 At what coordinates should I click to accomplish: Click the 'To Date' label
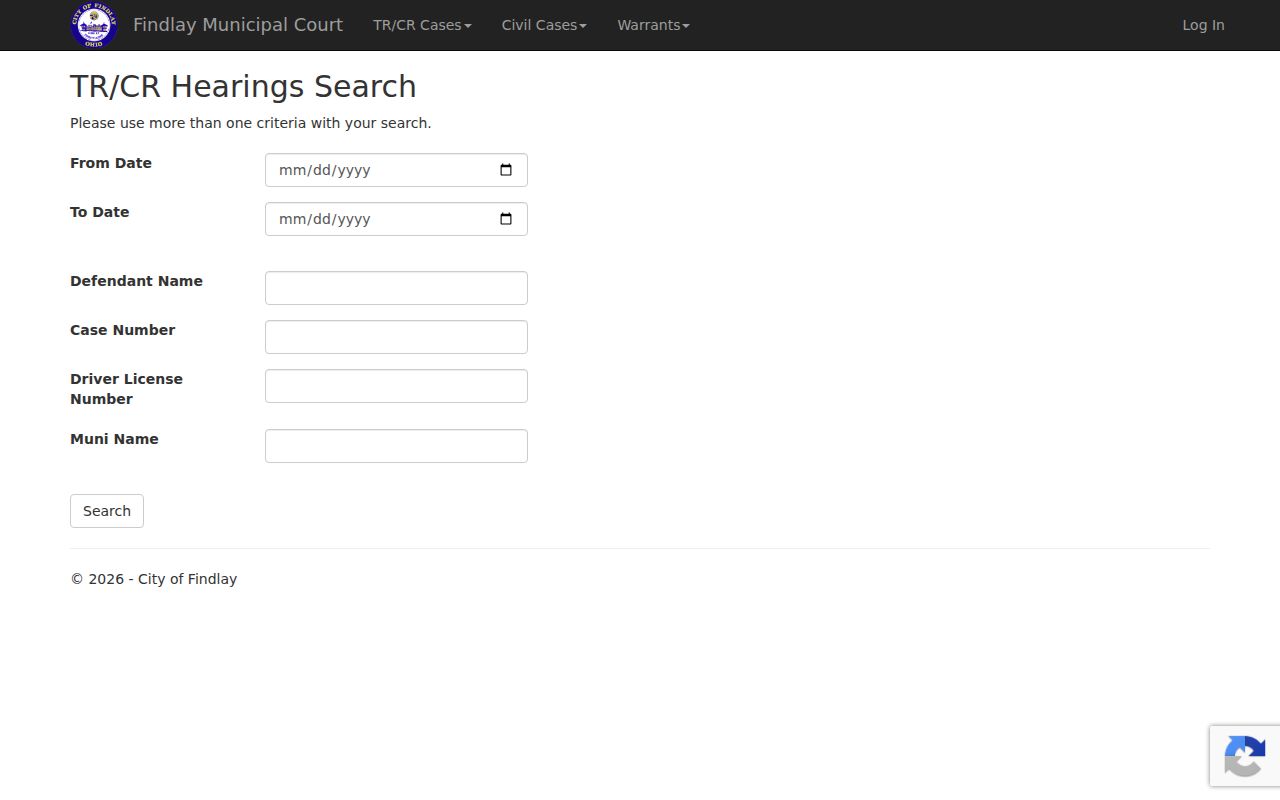tap(99, 212)
